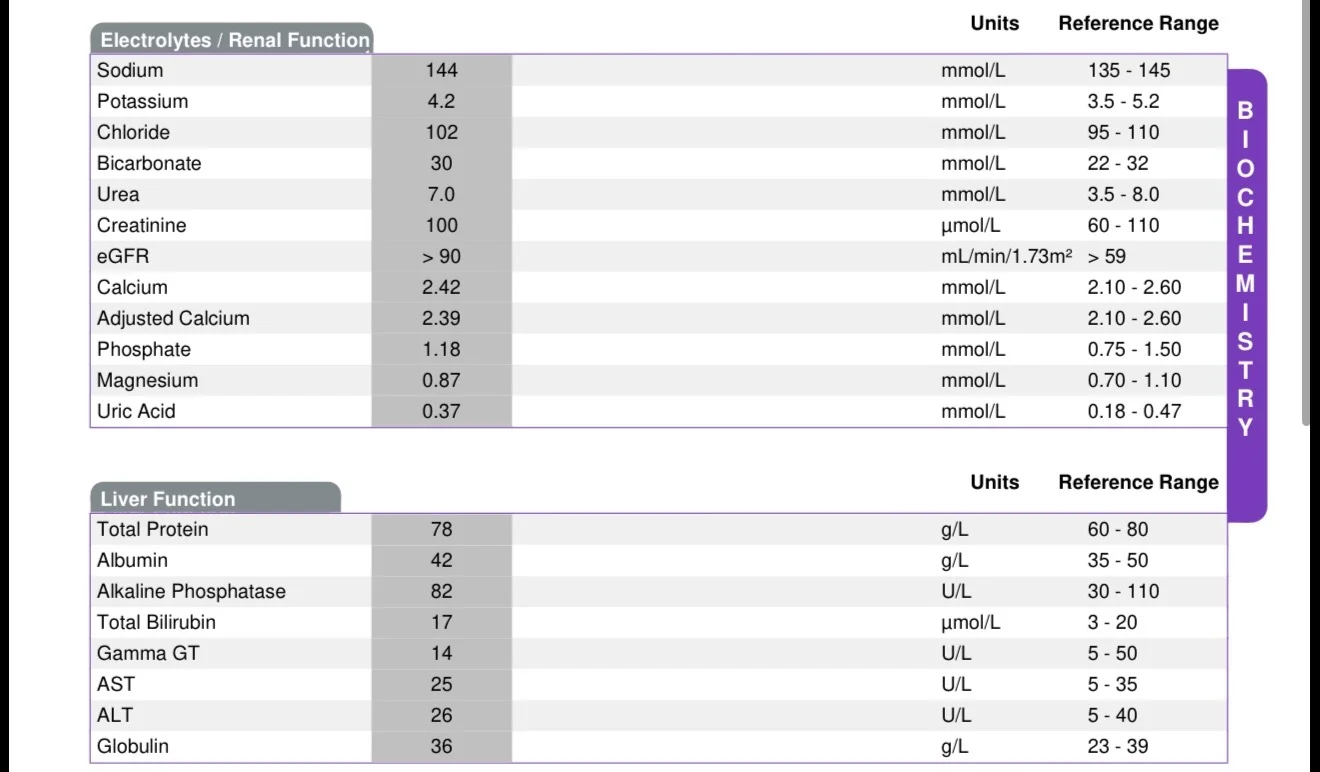Select the Creatinine value 100
The height and width of the screenshot is (772, 1320).
point(442,225)
